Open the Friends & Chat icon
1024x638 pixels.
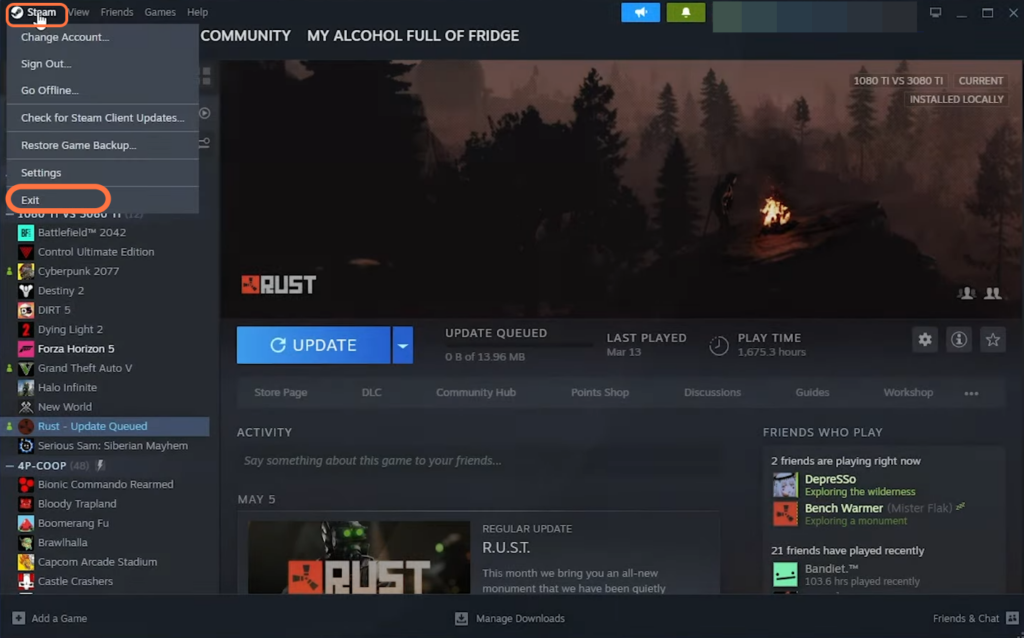tap(1012, 618)
